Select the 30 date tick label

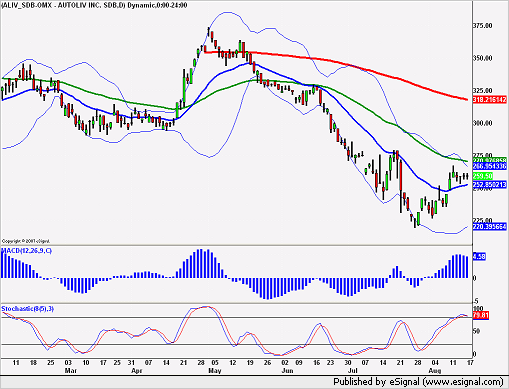(x=348, y=362)
